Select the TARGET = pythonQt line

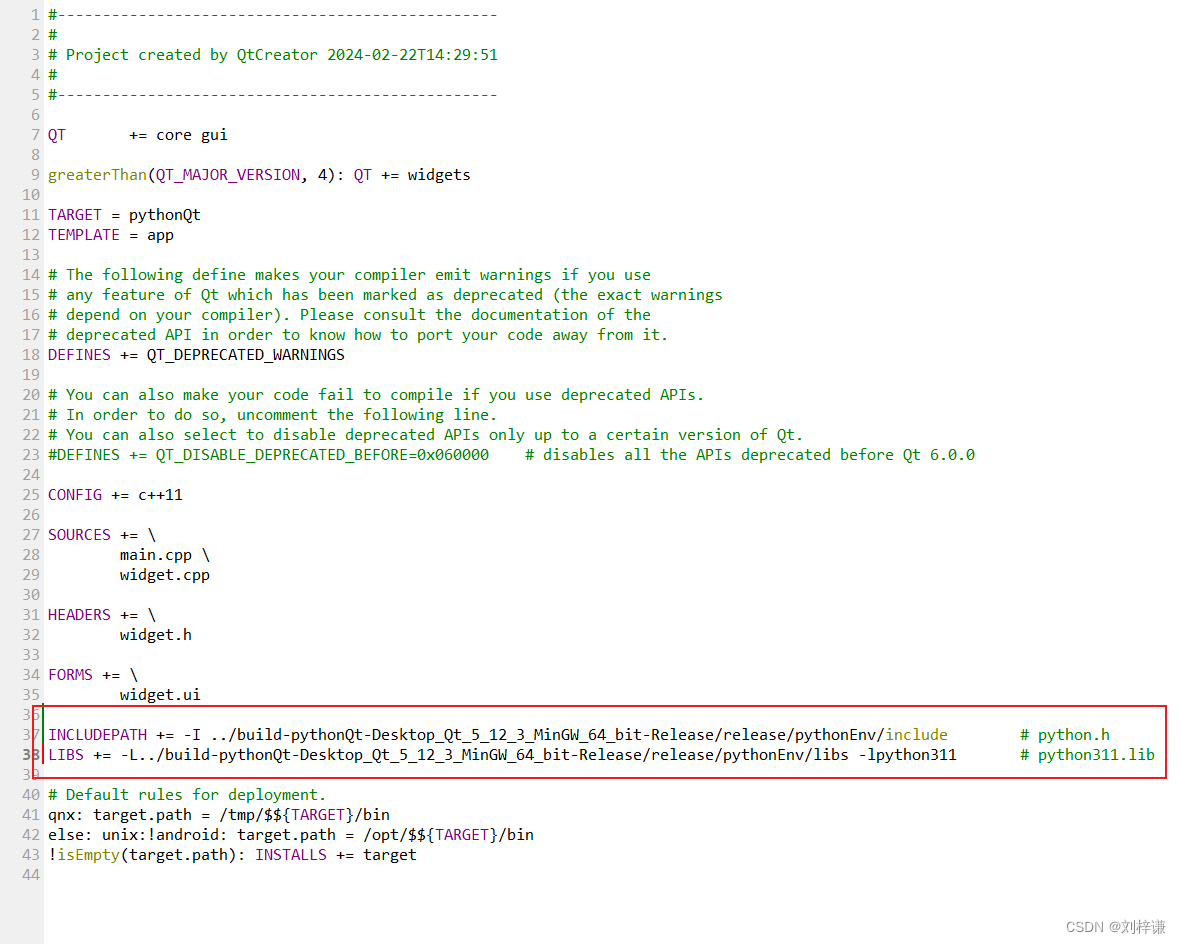124,214
